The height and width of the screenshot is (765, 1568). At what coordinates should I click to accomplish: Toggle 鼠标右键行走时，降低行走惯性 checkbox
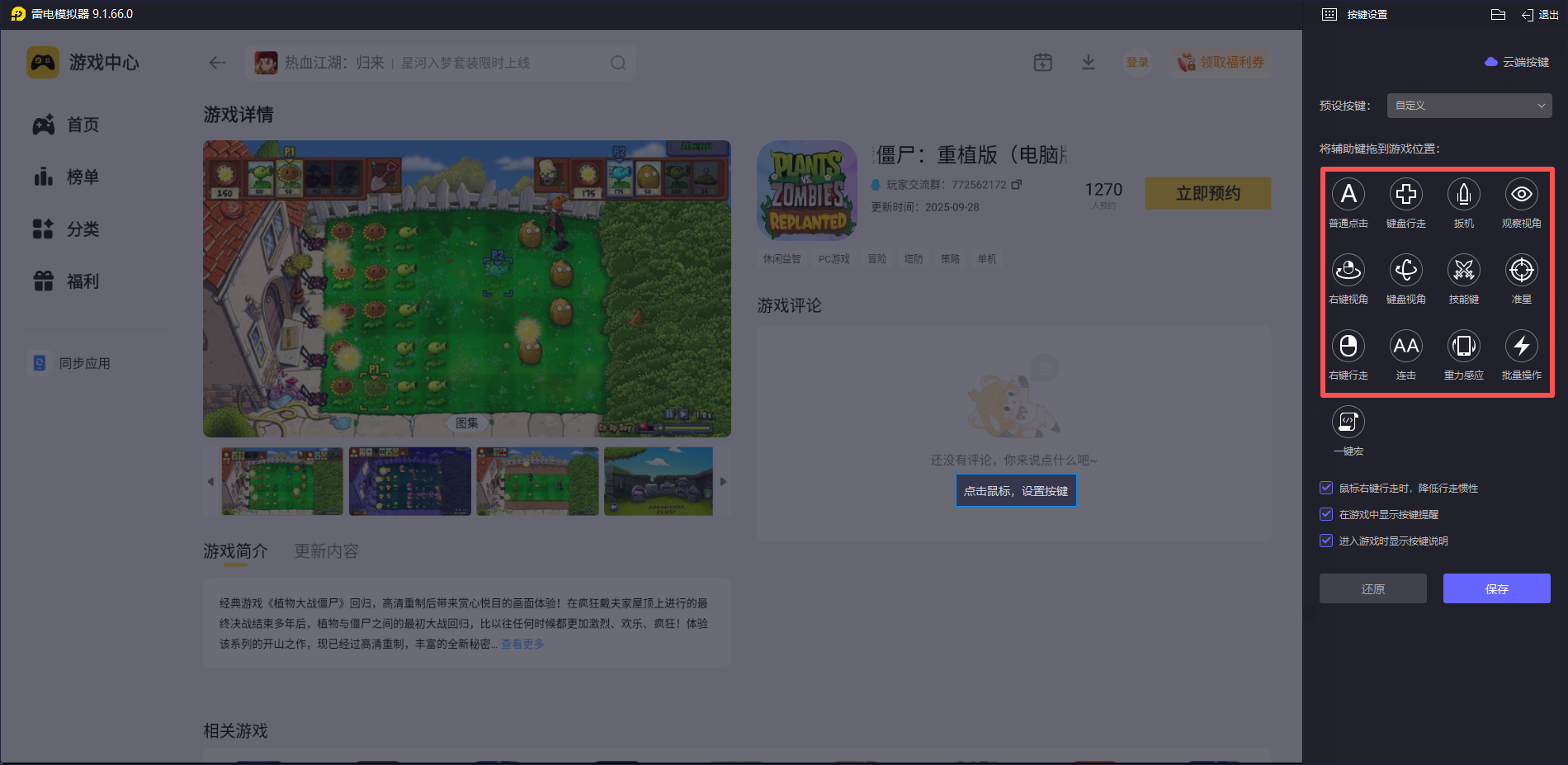pyautogui.click(x=1326, y=488)
